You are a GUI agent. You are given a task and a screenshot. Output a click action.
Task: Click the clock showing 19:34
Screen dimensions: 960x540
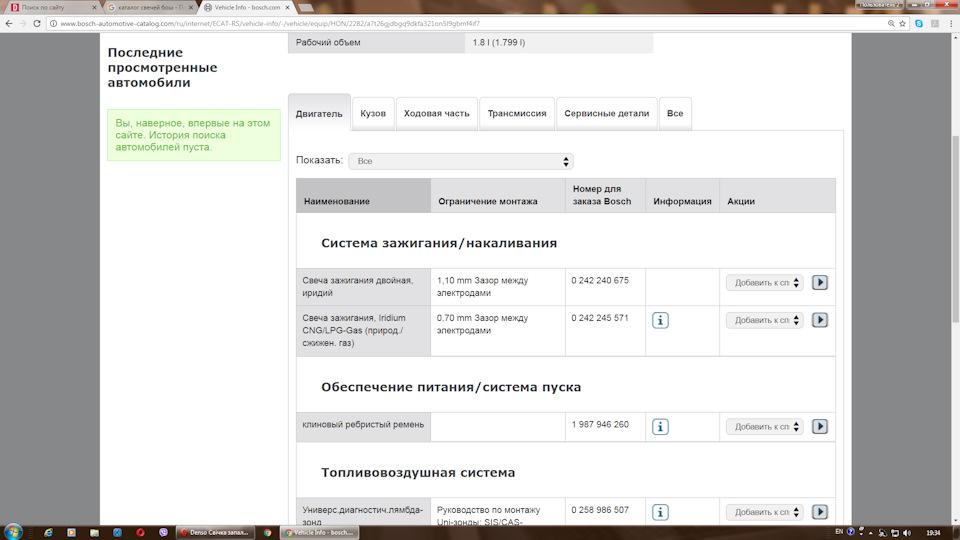[934, 533]
